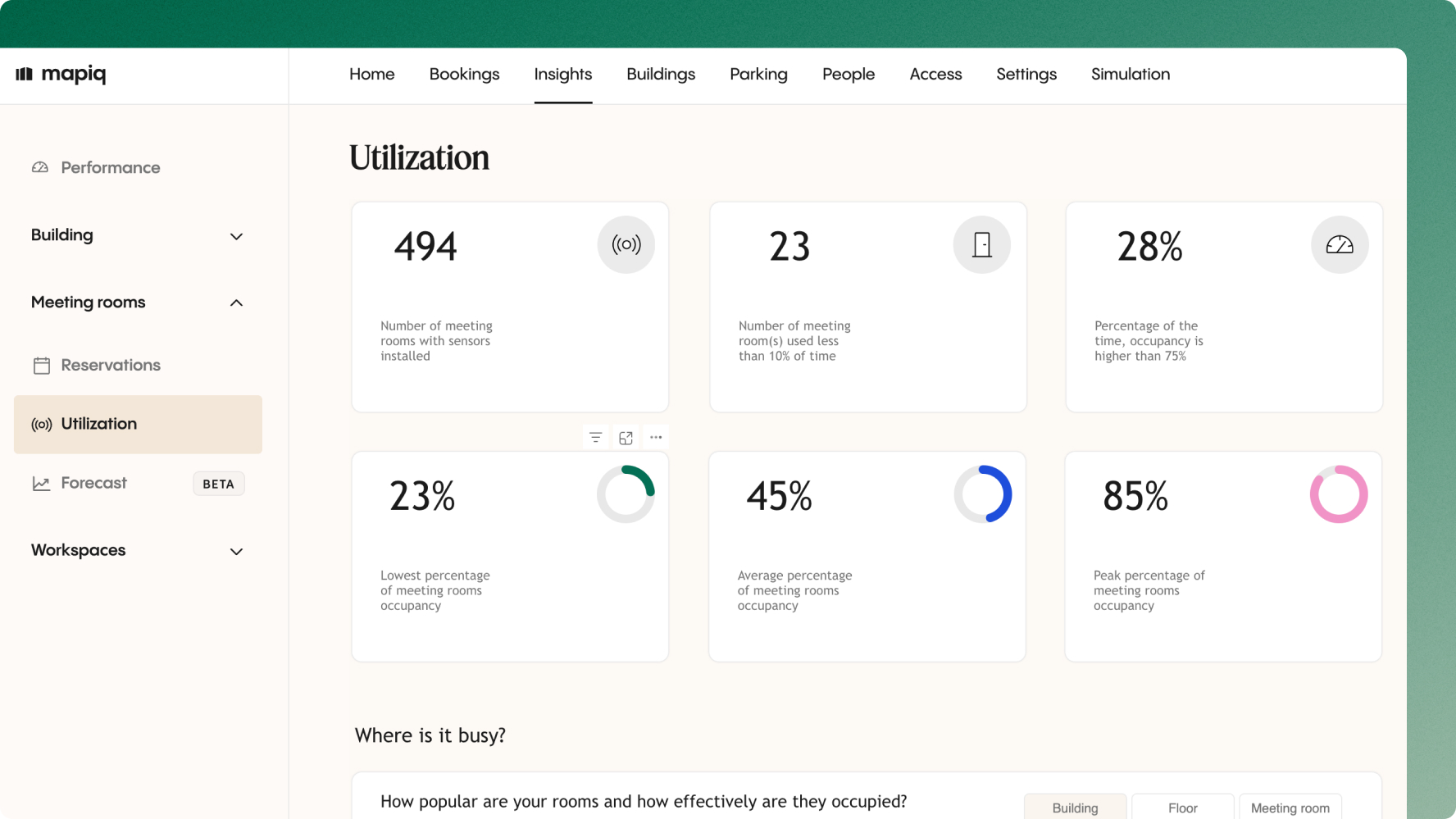Click the Utilization page title
This screenshot has height=819, width=1456.
pyautogui.click(x=419, y=157)
